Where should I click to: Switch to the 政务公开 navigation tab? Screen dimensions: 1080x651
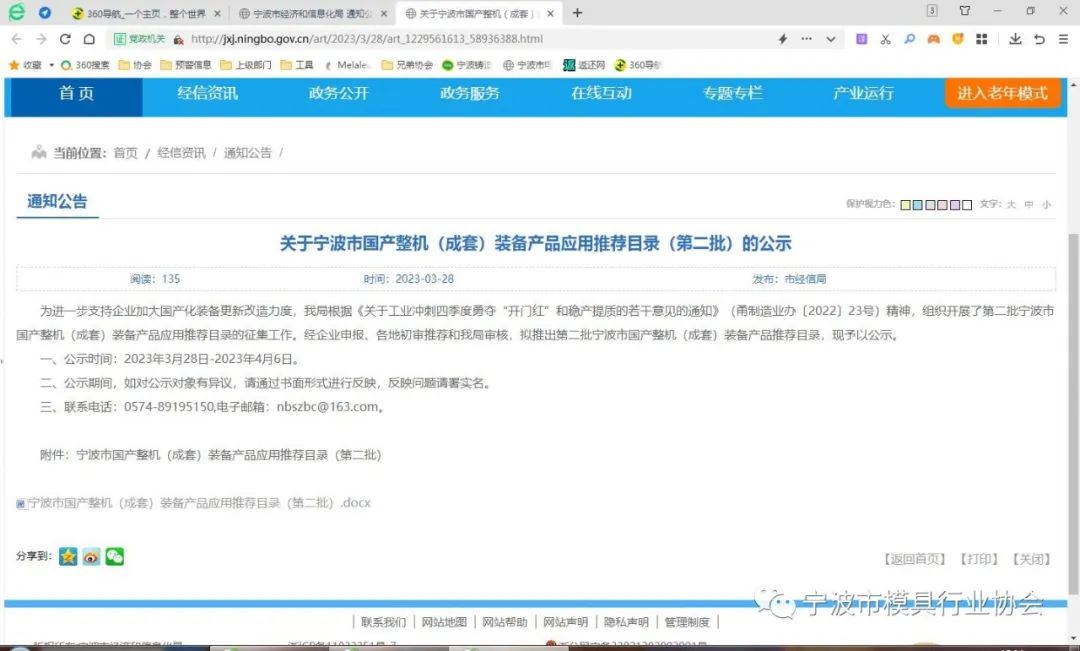click(336, 93)
